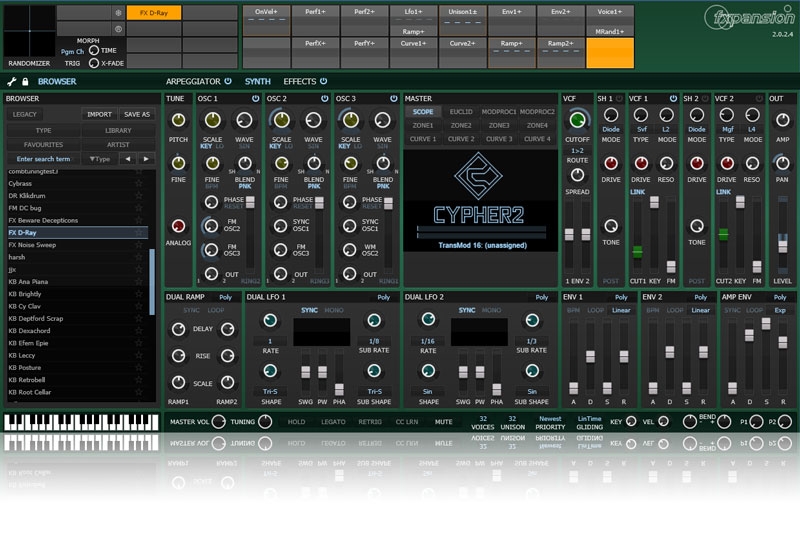Image resolution: width=800 pixels, height=533 pixels.
Task: Adjust the TUNE Pitch knob
Action: [178, 120]
